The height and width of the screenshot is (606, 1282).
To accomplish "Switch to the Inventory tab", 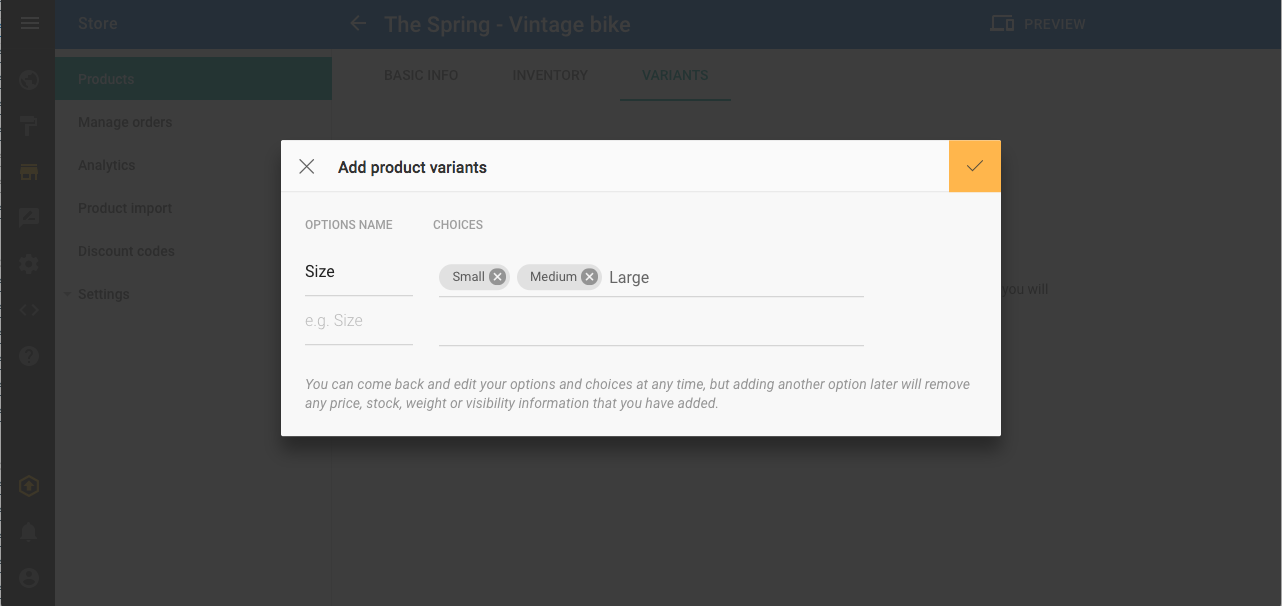I will (x=550, y=75).
